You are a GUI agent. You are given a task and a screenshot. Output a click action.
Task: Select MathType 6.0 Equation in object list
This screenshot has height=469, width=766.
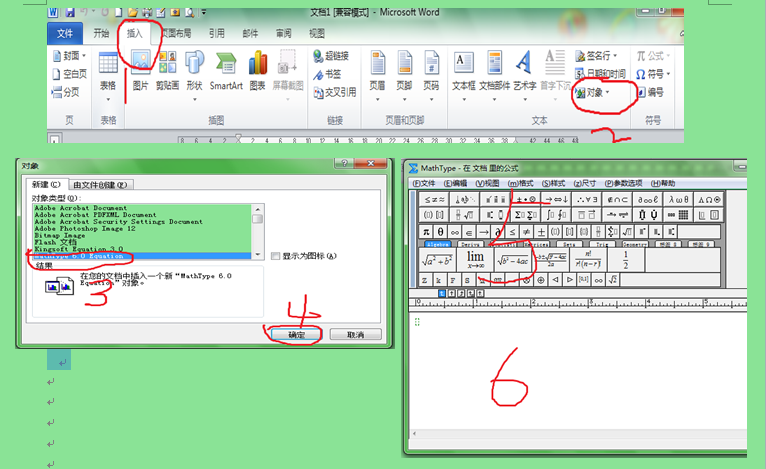[142, 256]
